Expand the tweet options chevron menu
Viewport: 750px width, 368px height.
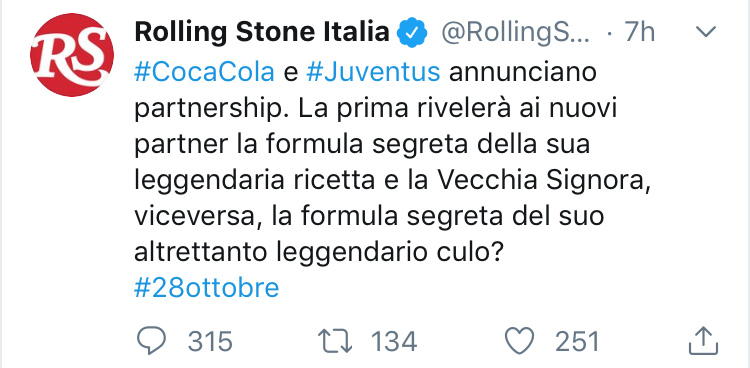tap(705, 32)
